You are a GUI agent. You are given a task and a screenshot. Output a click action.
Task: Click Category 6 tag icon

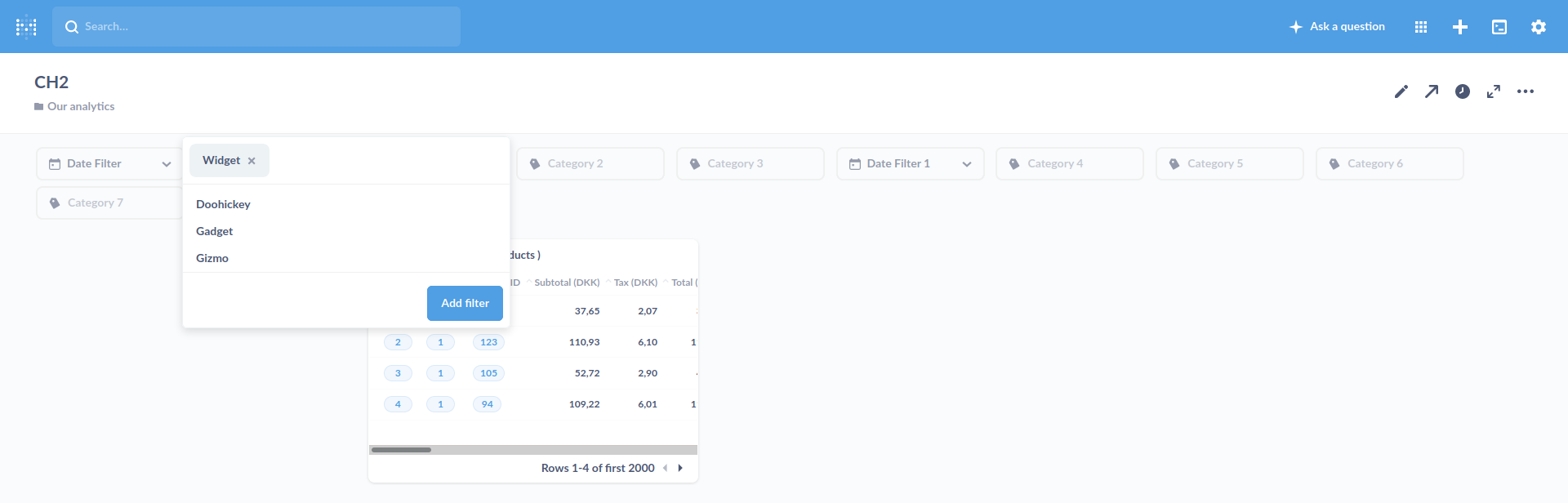1334,164
